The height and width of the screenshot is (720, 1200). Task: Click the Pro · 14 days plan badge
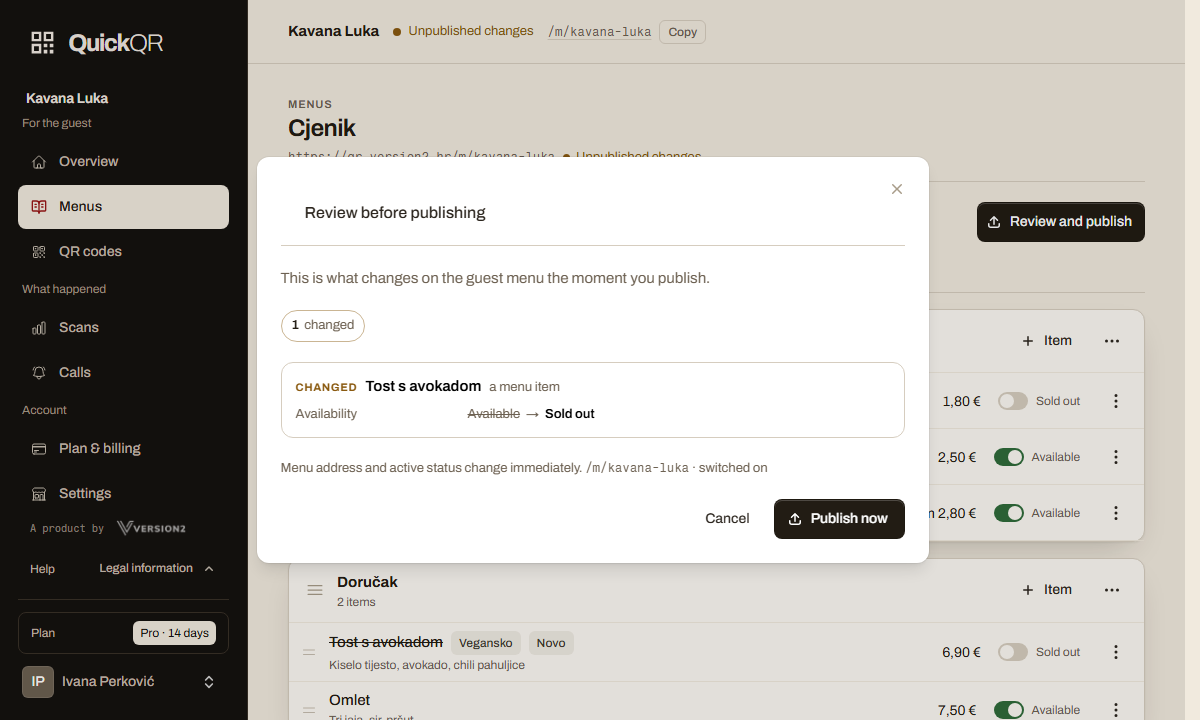click(175, 633)
